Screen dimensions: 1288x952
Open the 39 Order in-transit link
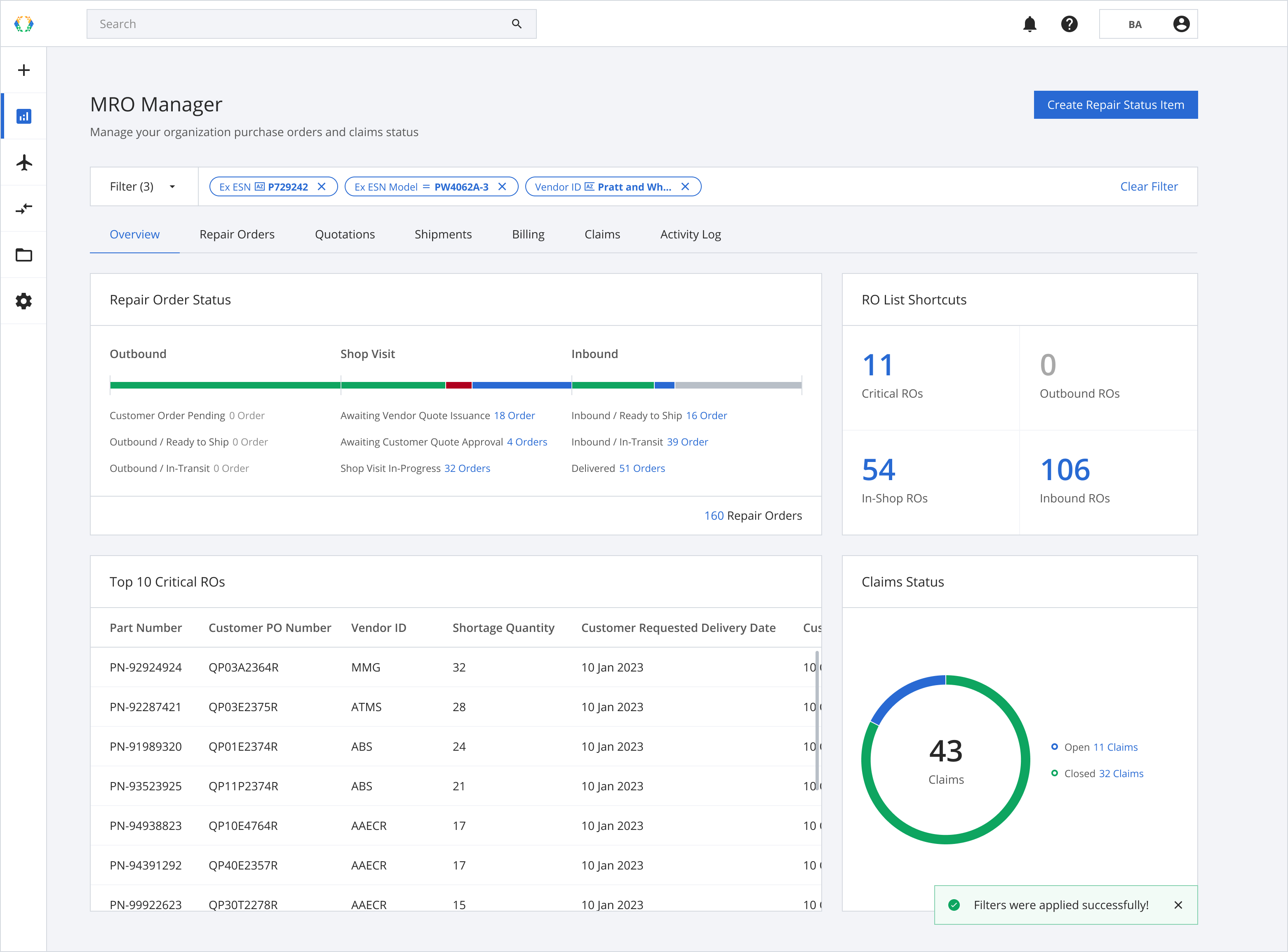(x=687, y=442)
